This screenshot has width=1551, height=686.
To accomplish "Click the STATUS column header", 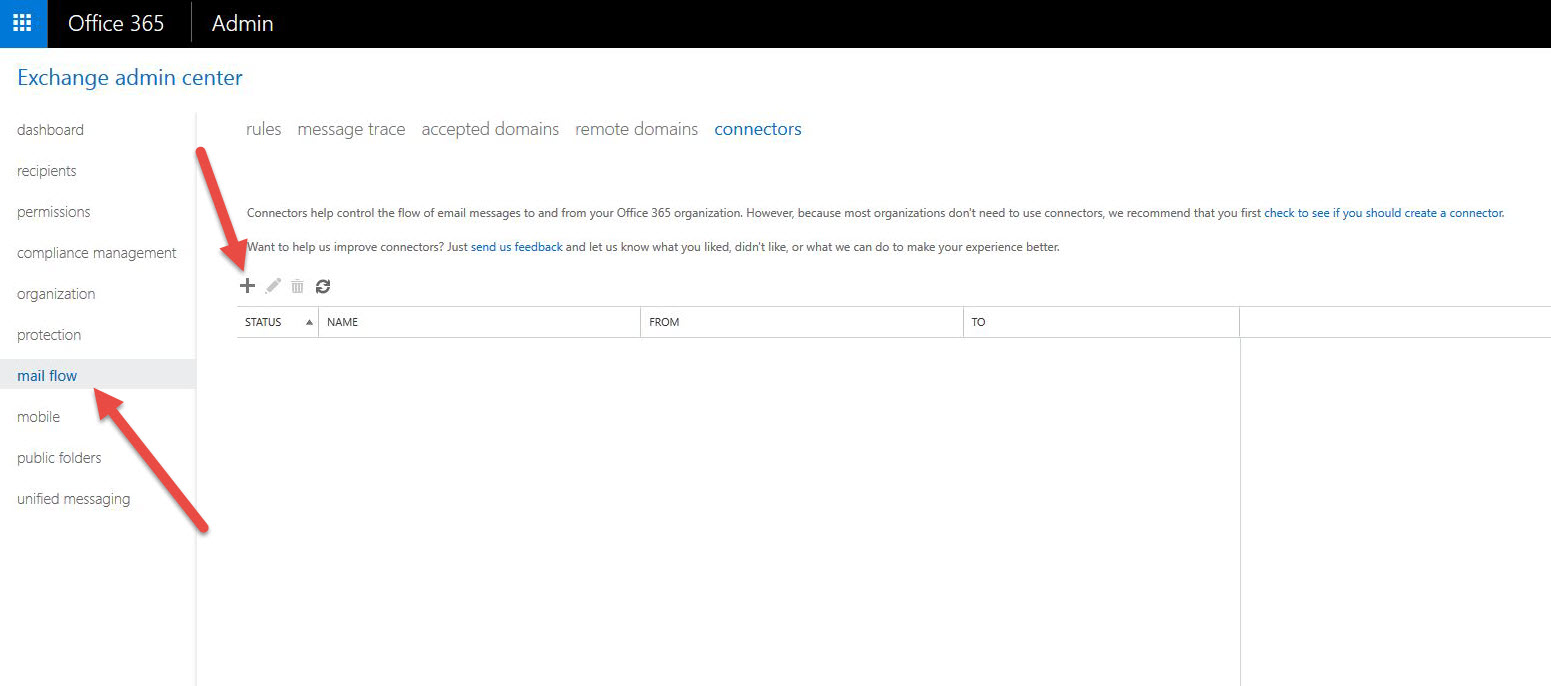I will tap(277, 322).
